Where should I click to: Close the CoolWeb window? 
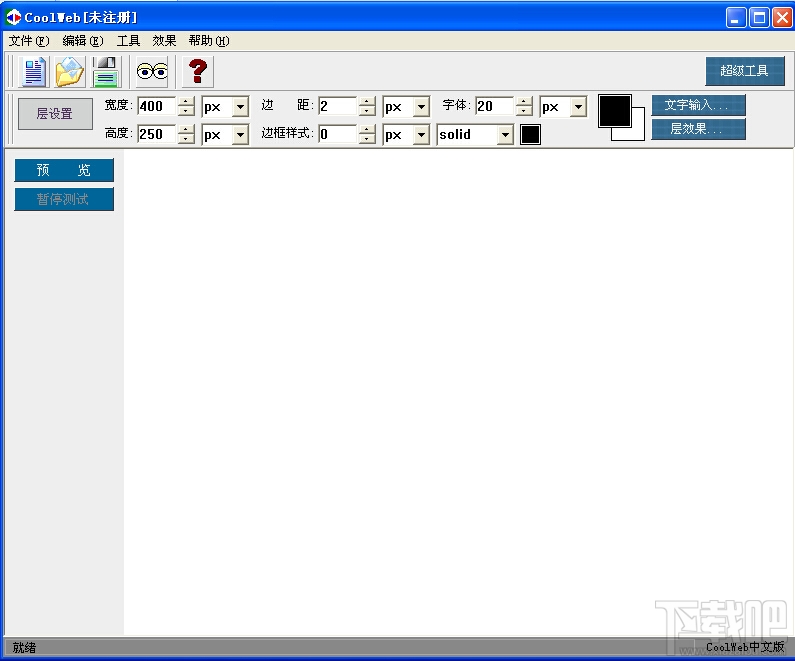782,18
